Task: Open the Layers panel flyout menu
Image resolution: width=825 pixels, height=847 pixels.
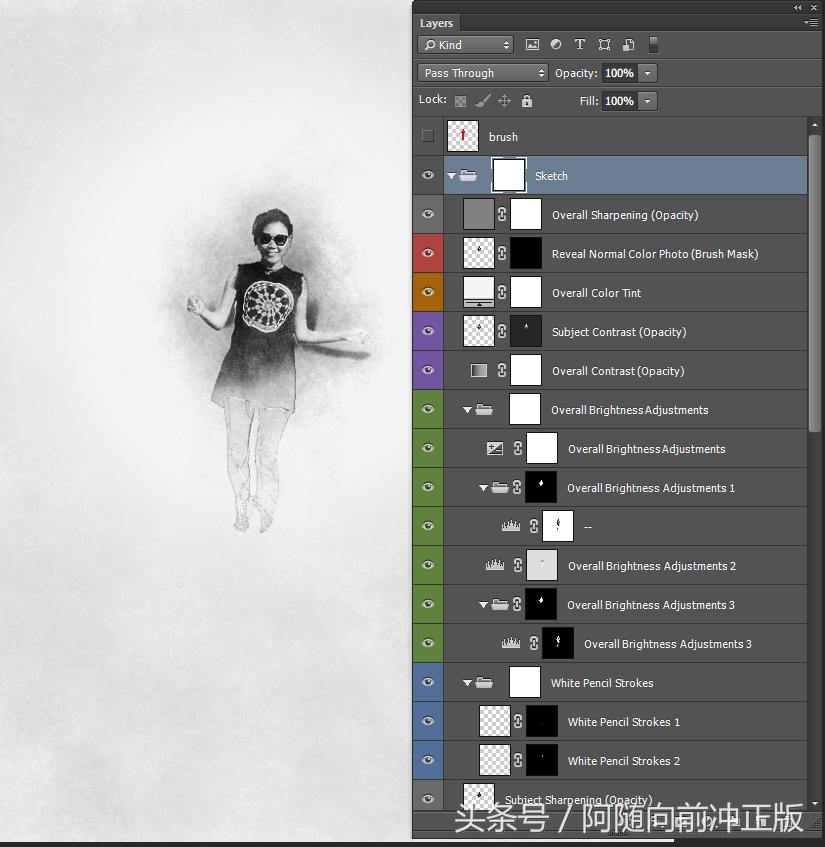Action: tap(812, 22)
